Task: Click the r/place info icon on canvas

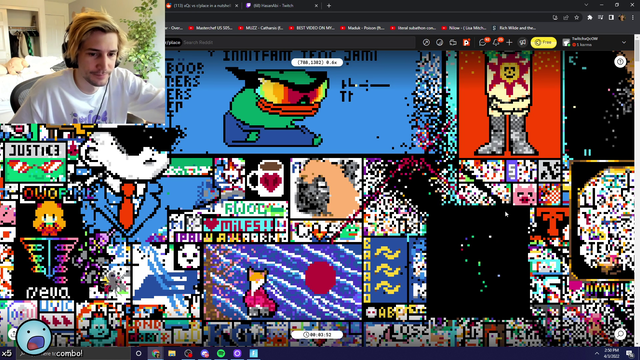Action: coord(620,62)
